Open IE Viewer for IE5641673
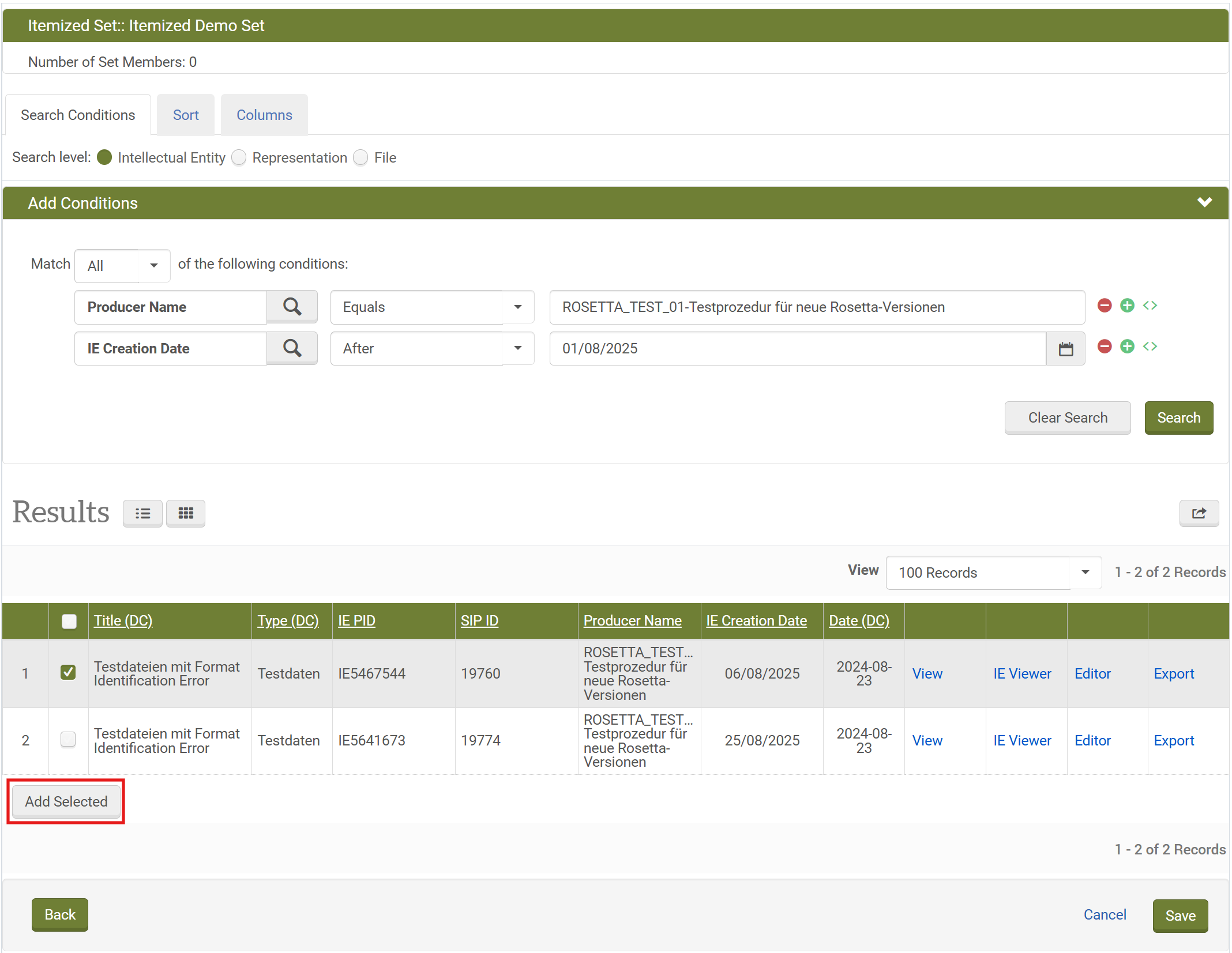The image size is (1232, 953). point(1022,740)
